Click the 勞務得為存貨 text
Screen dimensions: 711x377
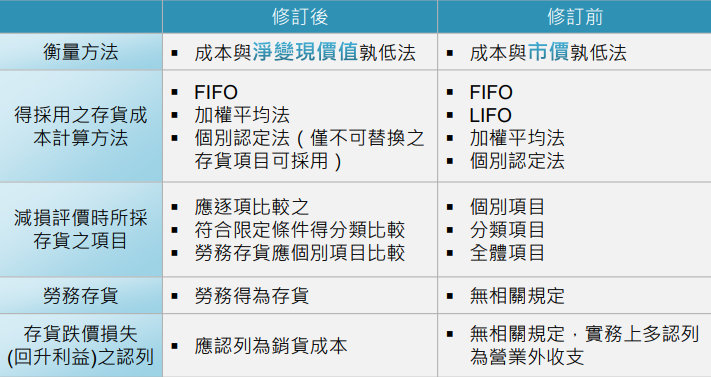click(252, 296)
